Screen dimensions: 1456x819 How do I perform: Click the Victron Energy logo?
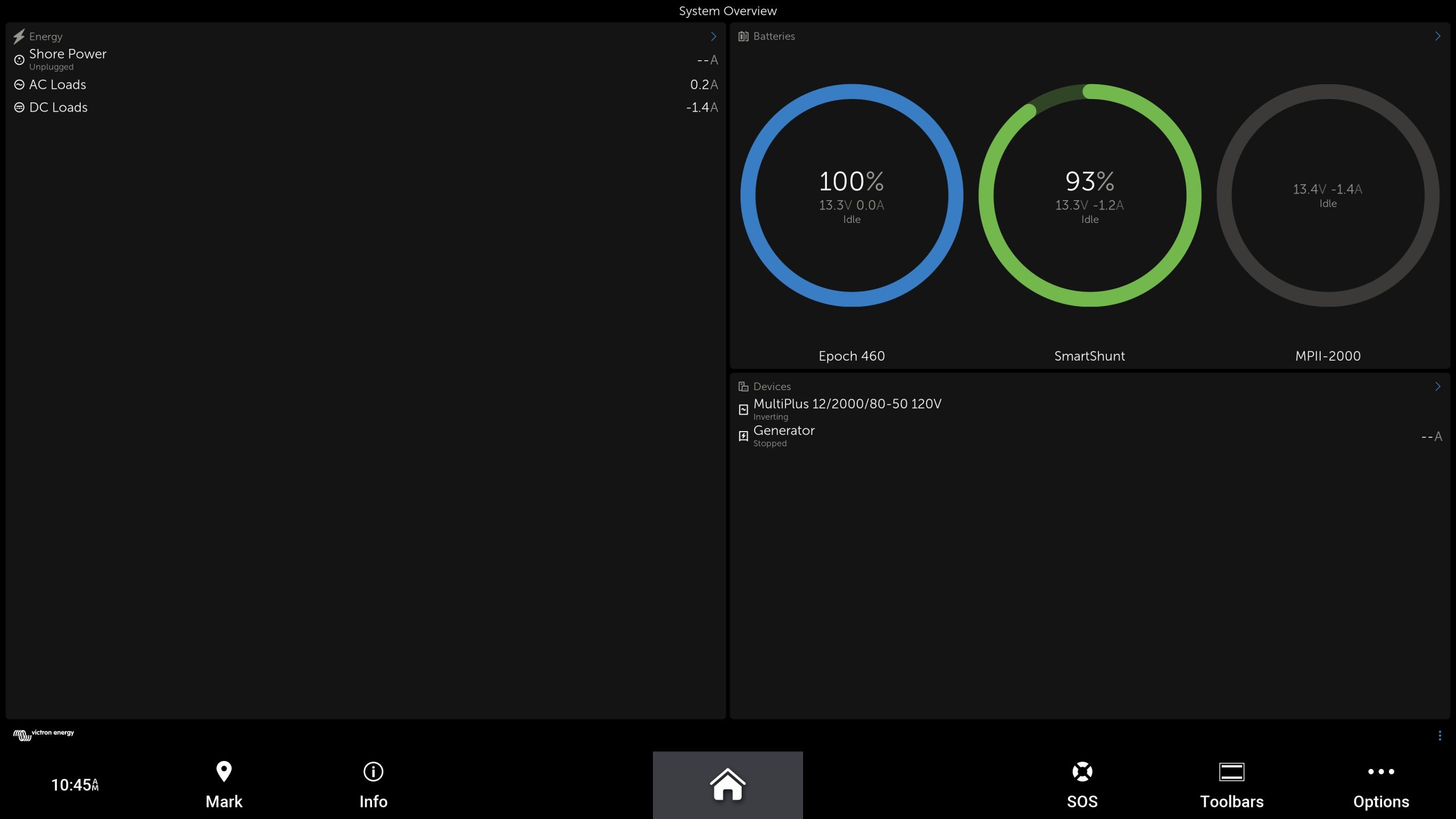44,735
